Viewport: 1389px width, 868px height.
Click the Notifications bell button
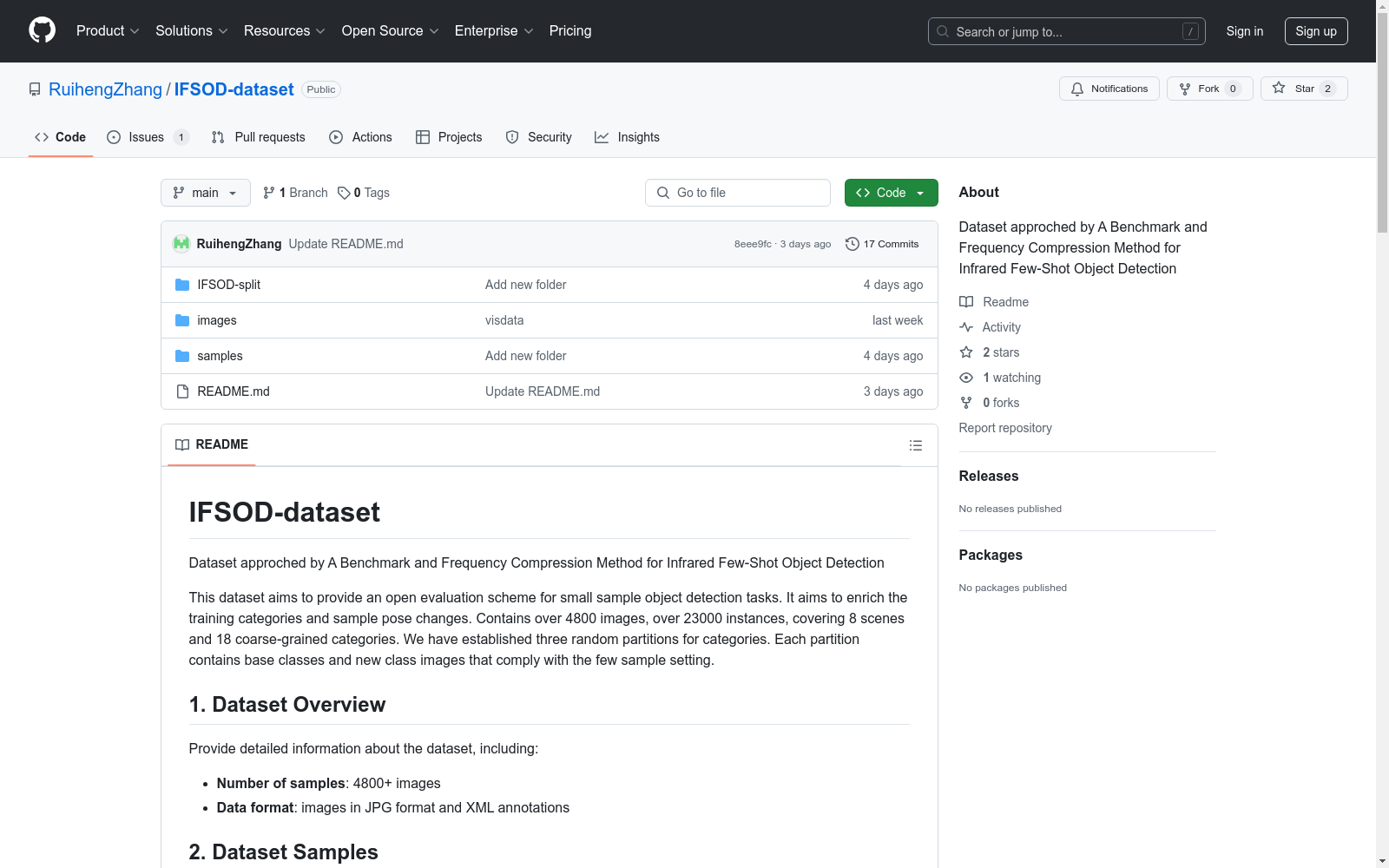coord(1109,89)
